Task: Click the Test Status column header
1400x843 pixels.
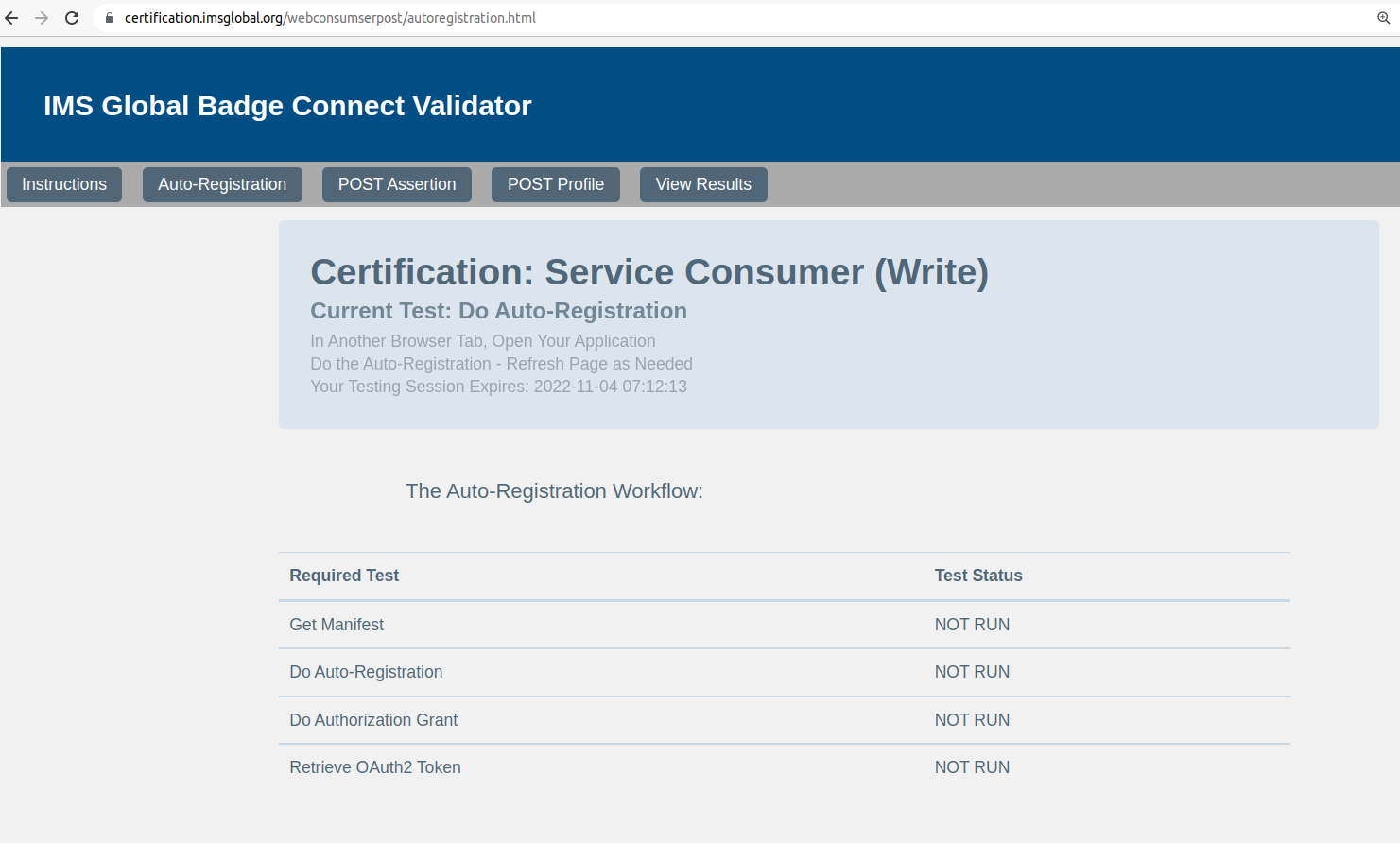Action: click(978, 576)
